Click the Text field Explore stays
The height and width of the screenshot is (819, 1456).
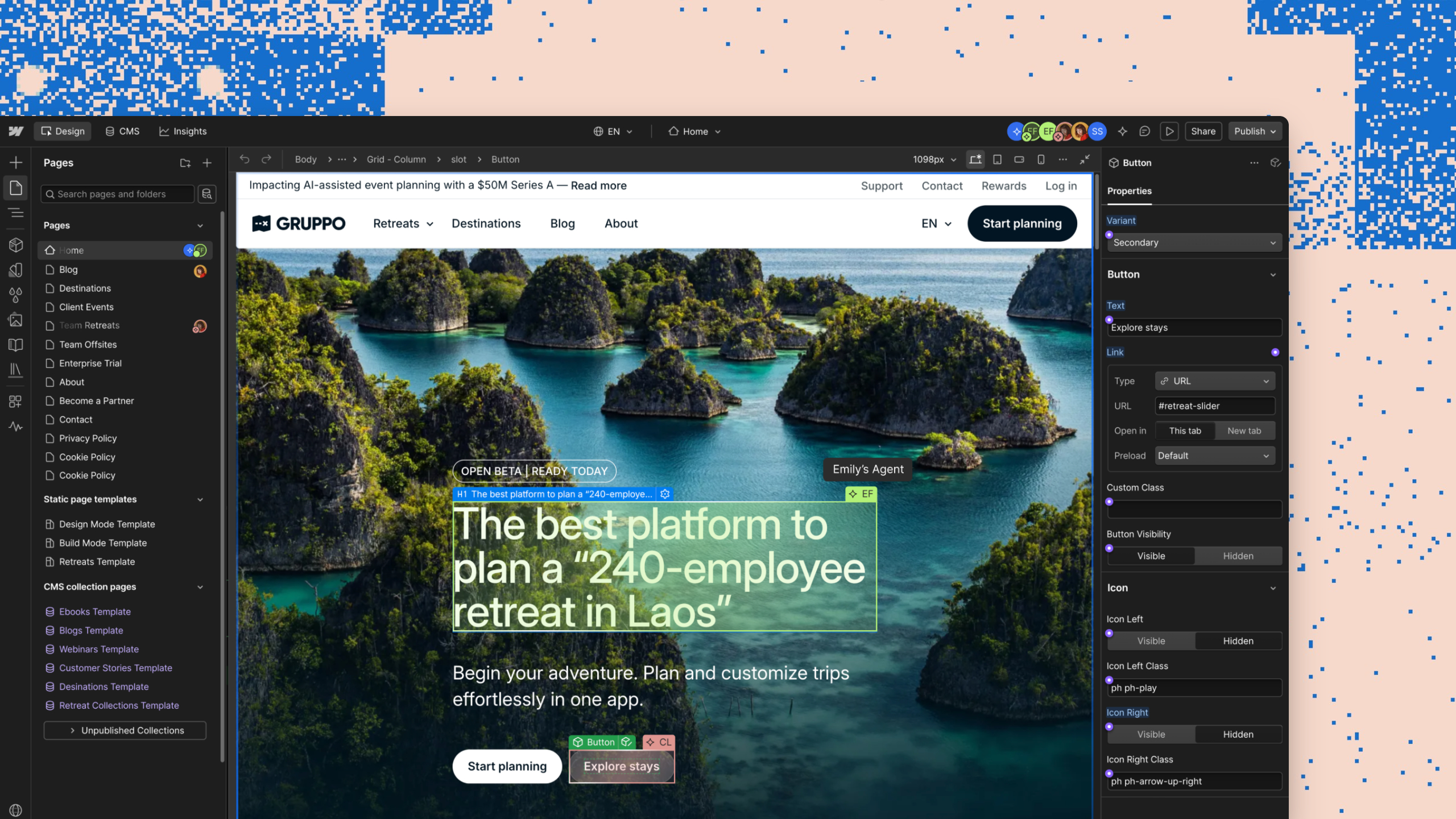[x=1194, y=328]
